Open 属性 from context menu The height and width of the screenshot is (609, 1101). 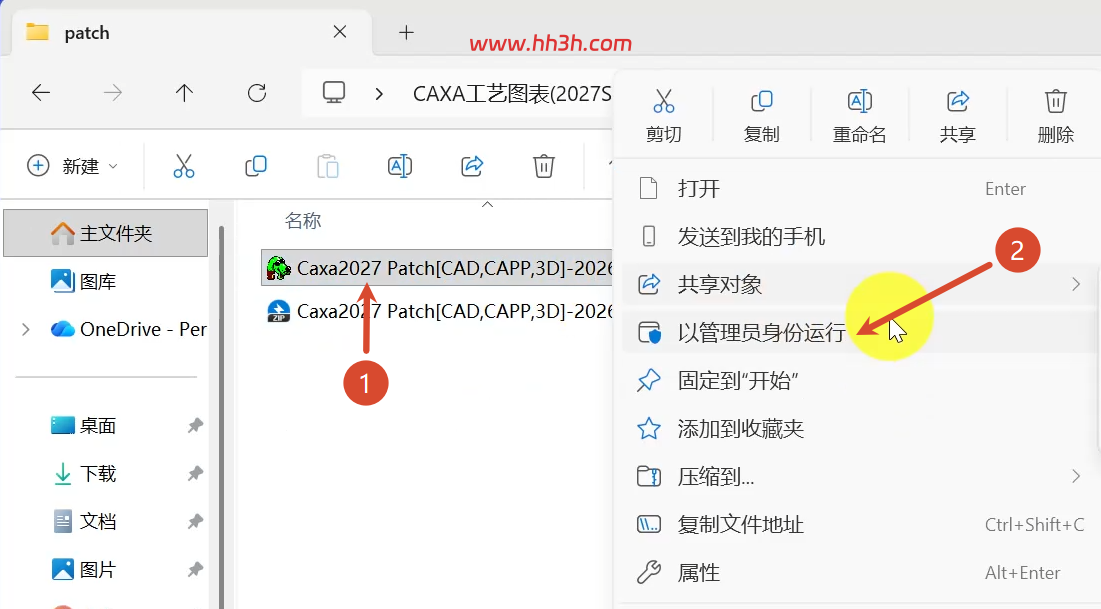click(x=857, y=572)
